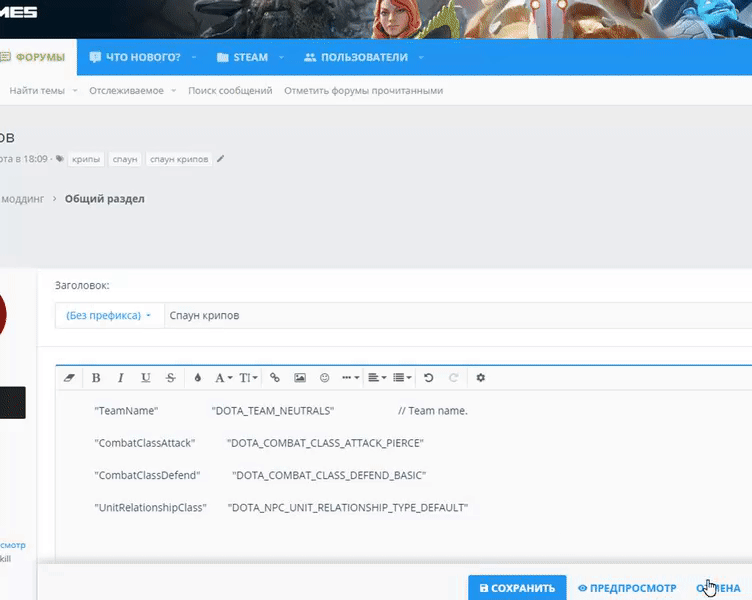Insert link using chain icon
This screenshot has height=600, width=752.
pos(275,378)
